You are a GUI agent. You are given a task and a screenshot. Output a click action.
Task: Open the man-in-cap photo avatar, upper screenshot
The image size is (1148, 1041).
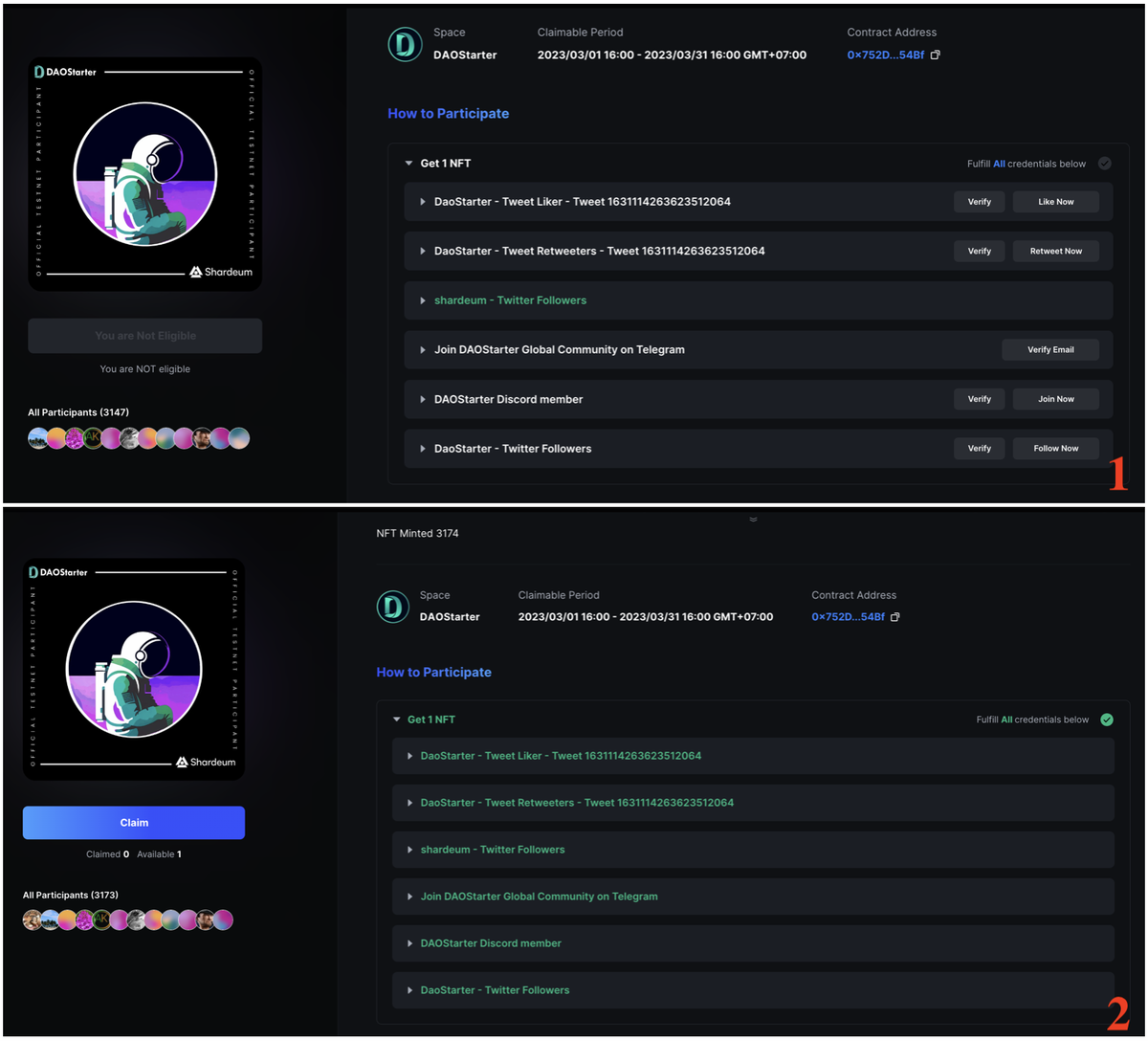tap(202, 437)
